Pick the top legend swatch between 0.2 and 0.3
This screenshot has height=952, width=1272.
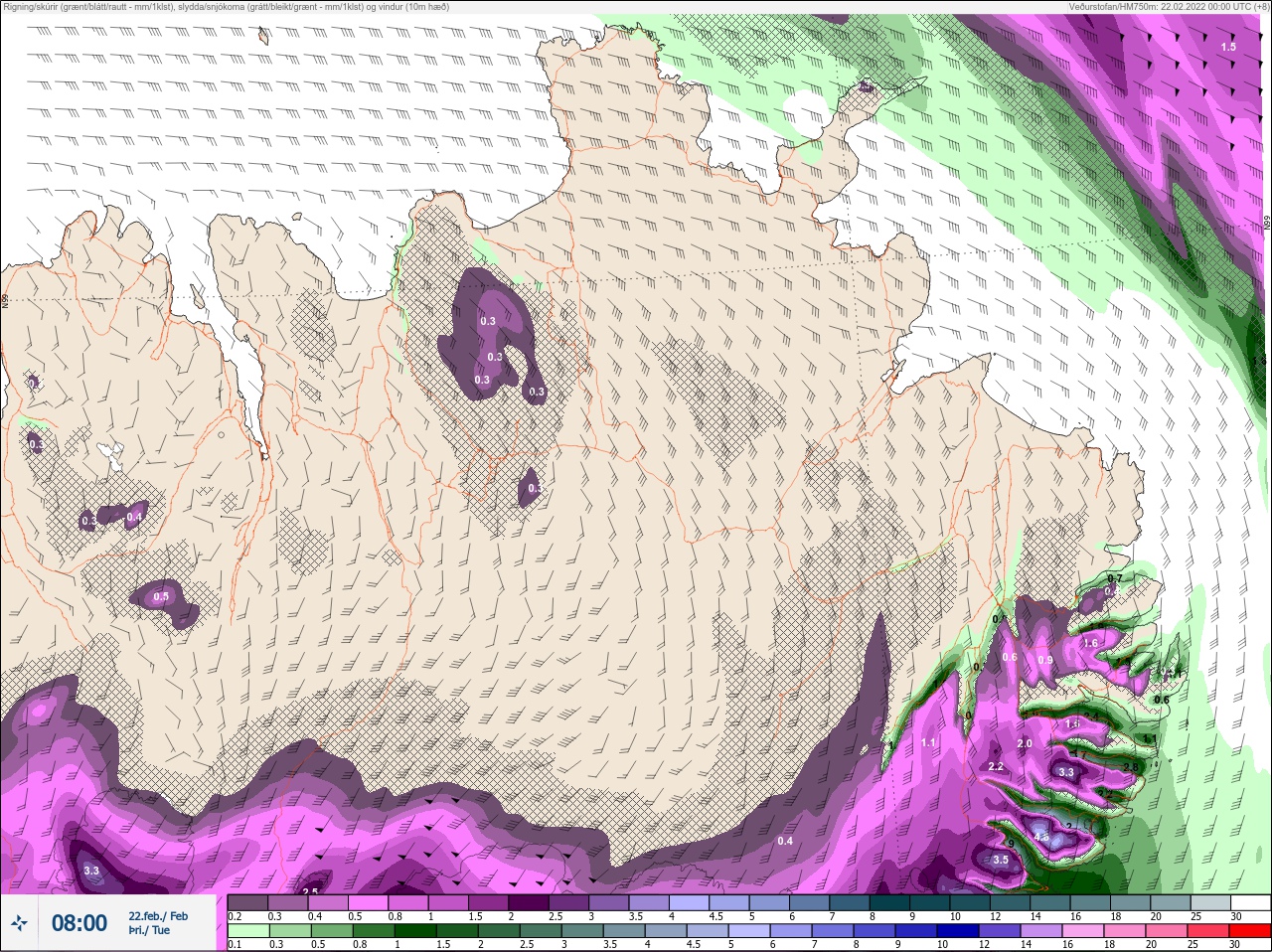pos(247,902)
